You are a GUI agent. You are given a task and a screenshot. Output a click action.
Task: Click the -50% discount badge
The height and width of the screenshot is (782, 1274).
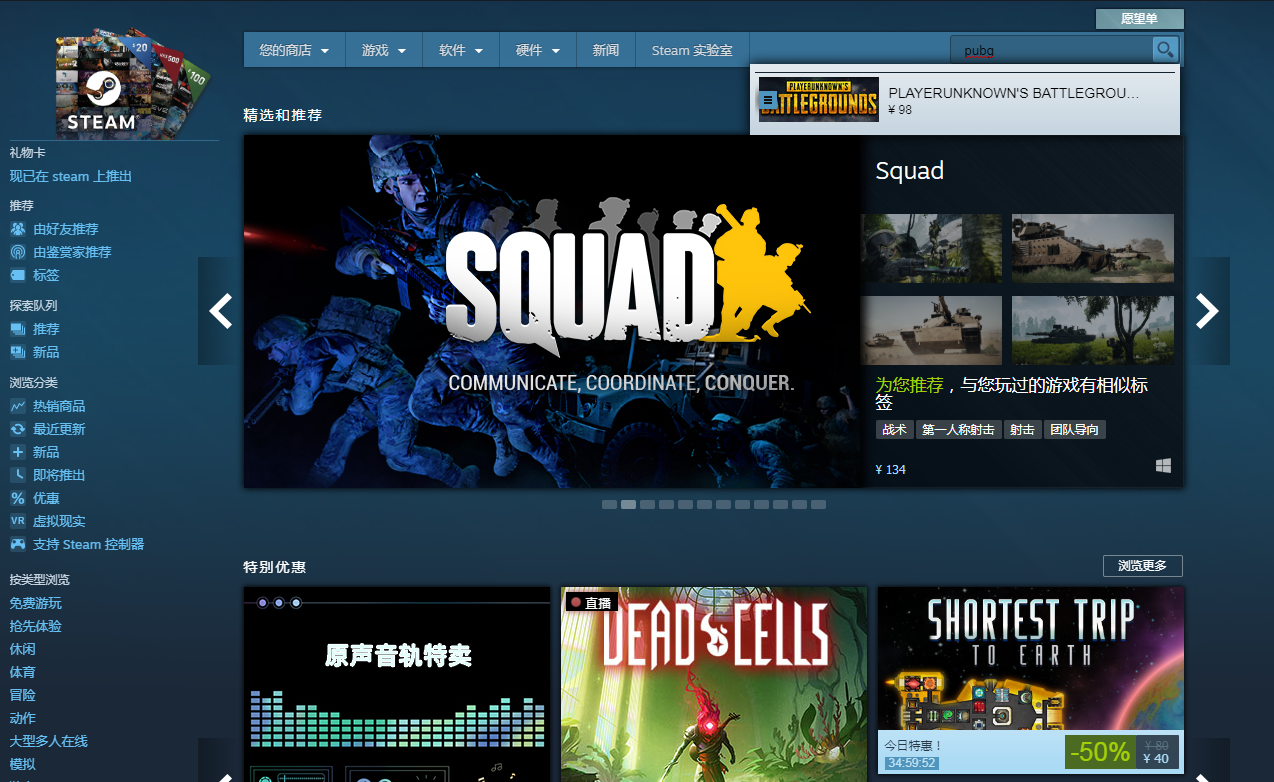coord(1099,752)
